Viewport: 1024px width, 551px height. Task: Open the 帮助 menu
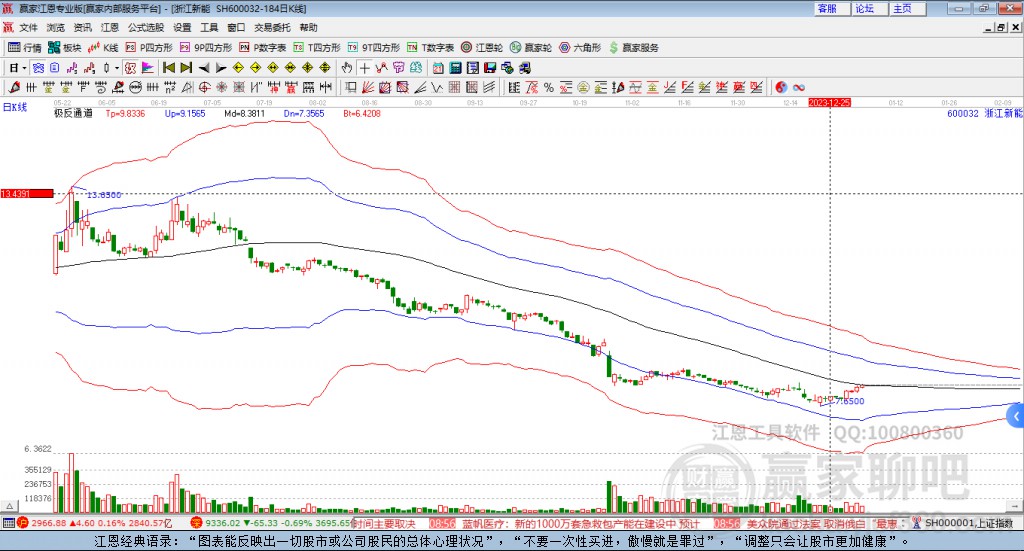pos(308,27)
